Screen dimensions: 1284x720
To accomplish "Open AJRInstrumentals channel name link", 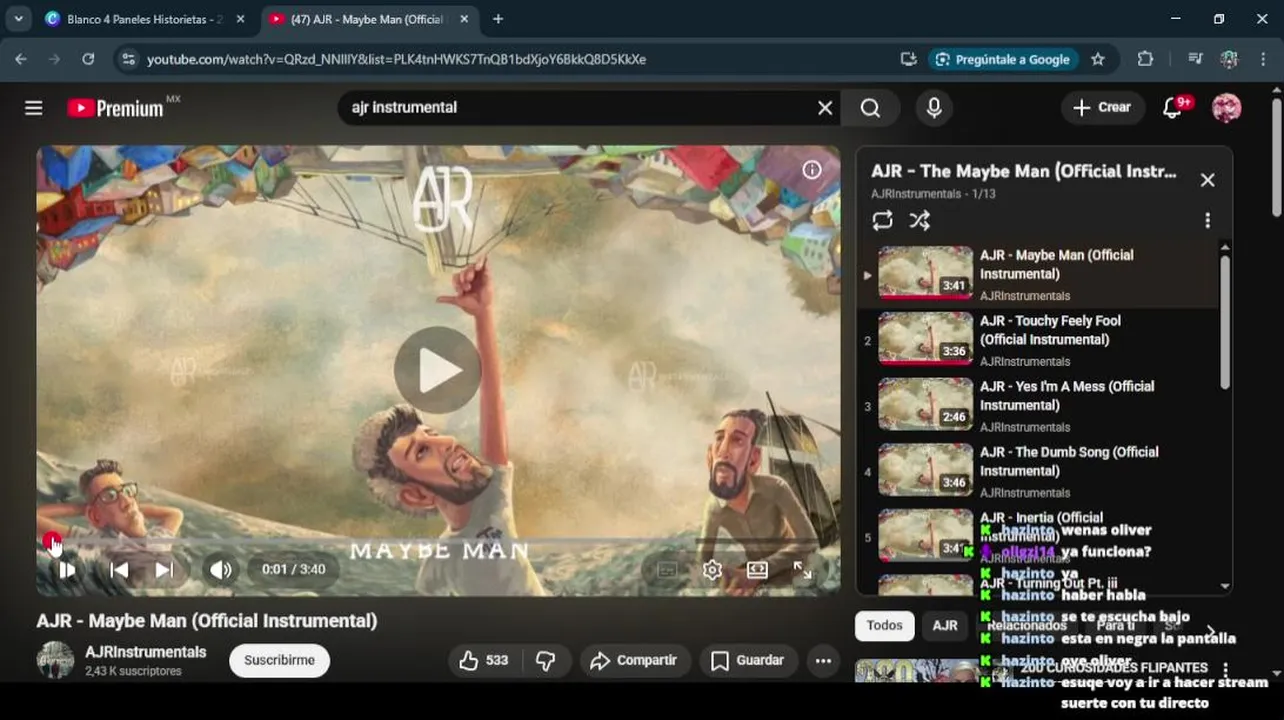I will [145, 652].
